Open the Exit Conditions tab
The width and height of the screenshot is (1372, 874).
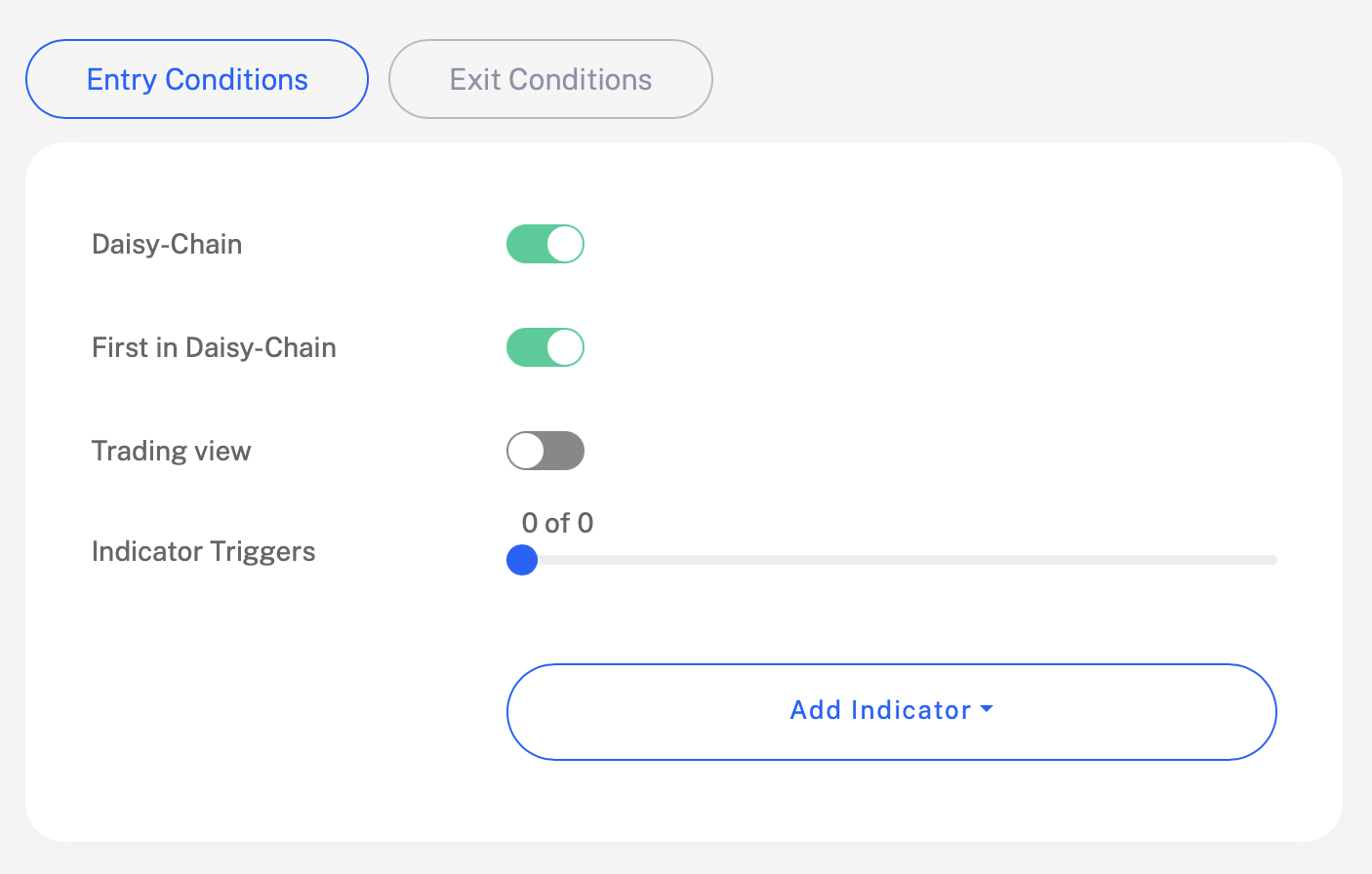550,79
